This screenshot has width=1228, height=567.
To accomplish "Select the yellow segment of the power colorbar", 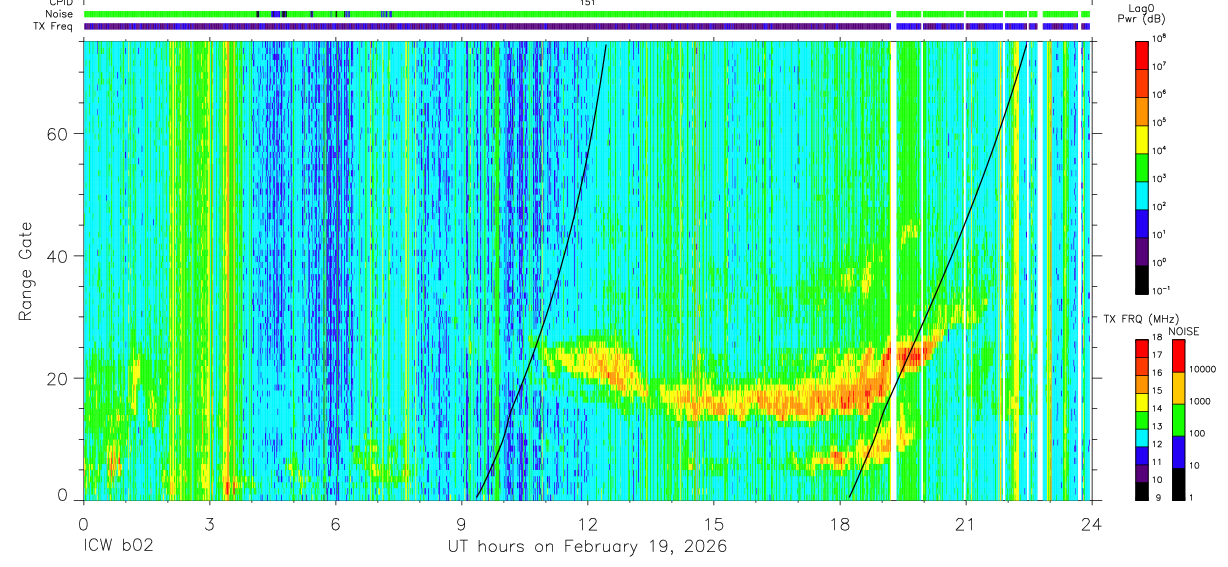I will 1141,139.
